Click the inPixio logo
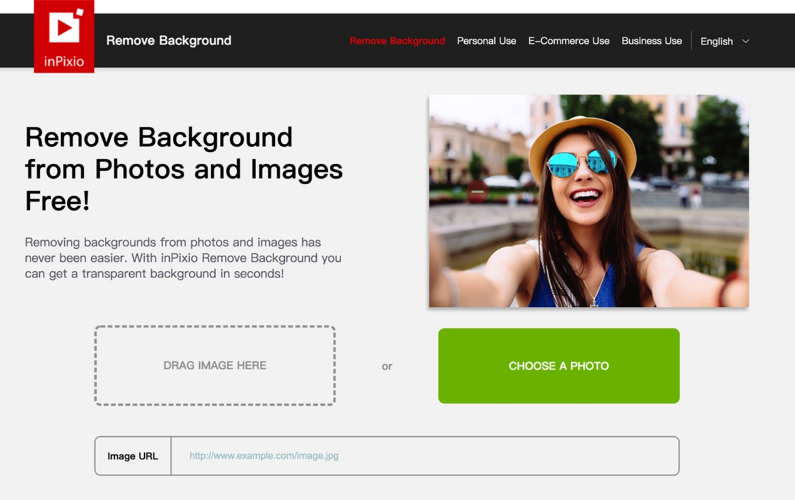The width and height of the screenshot is (795, 500). (x=64, y=36)
